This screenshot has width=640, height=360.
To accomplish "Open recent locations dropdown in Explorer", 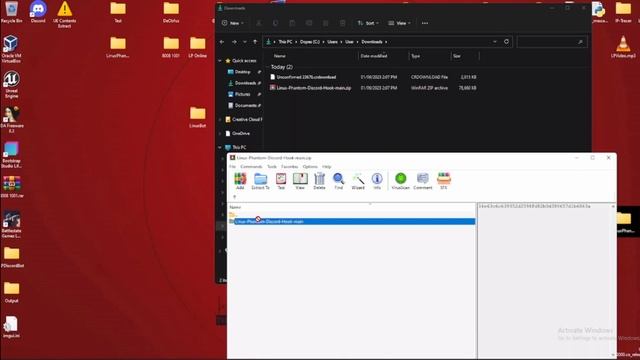I will tap(244, 42).
